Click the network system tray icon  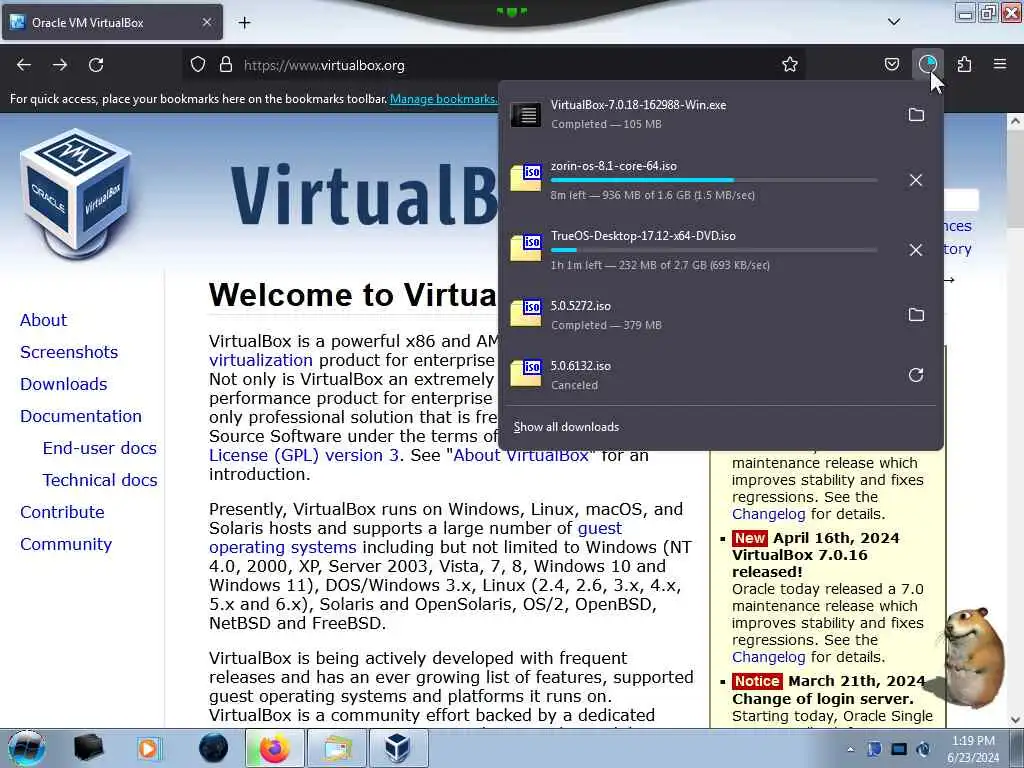pyautogui.click(x=899, y=749)
